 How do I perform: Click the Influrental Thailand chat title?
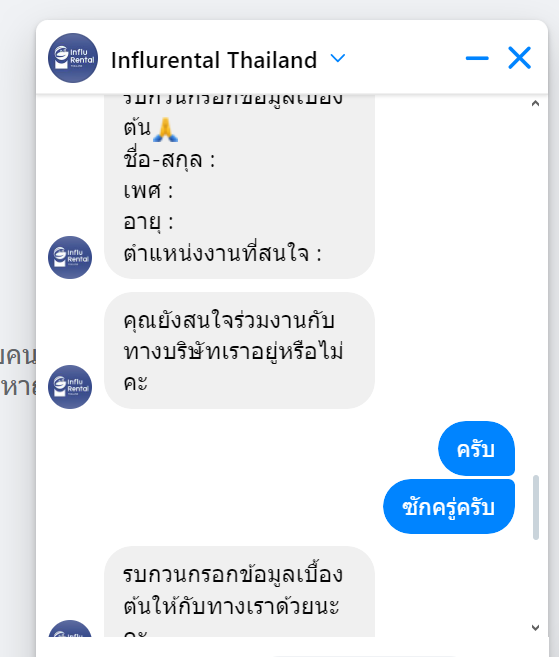[214, 60]
